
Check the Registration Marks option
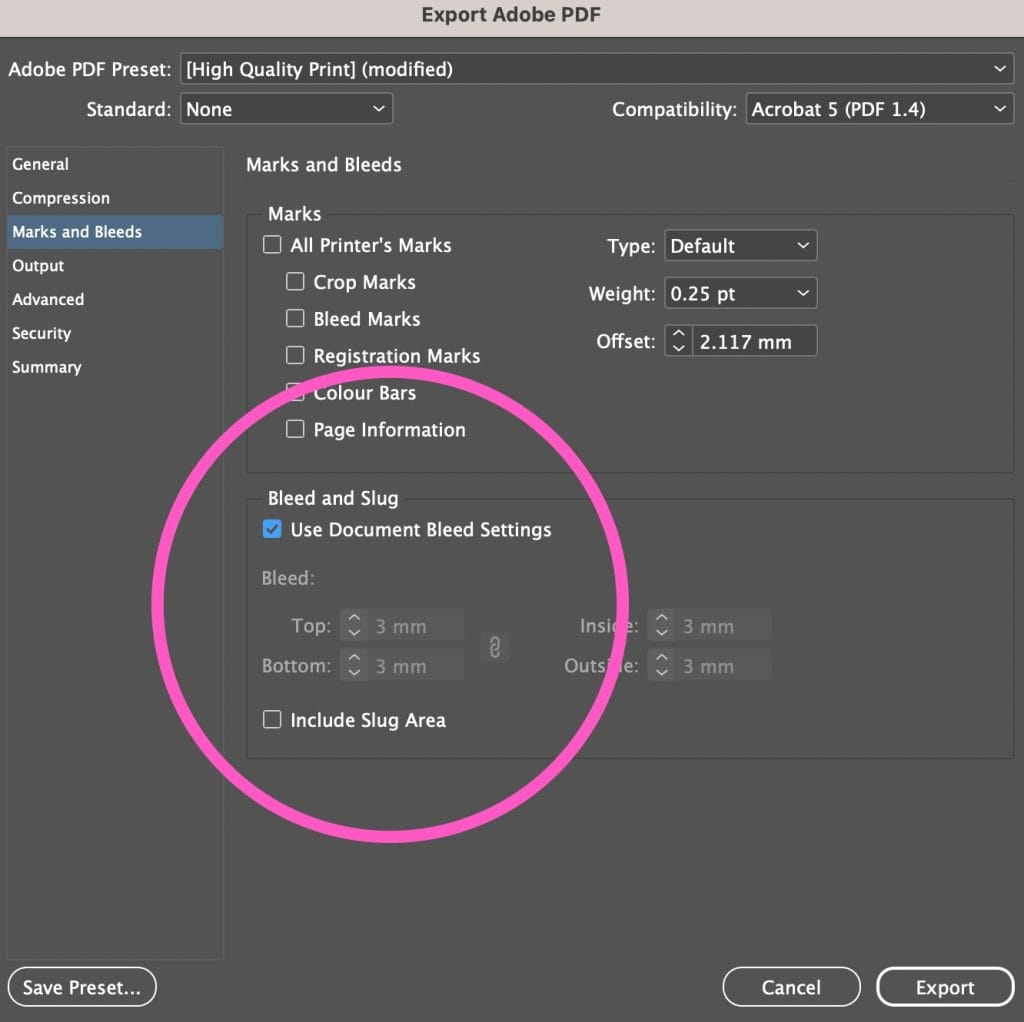tap(295, 355)
